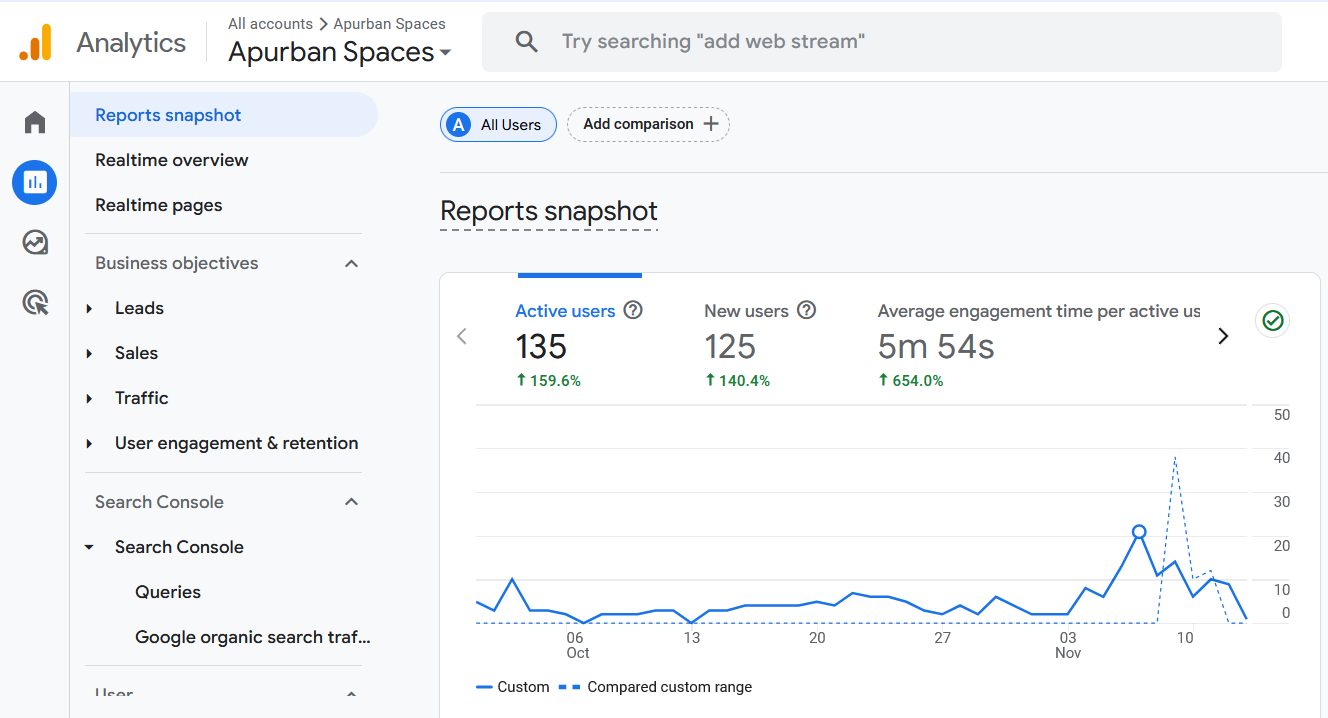The image size is (1328, 718).
Task: Select Realtime overview in the report menu
Action: [171, 160]
